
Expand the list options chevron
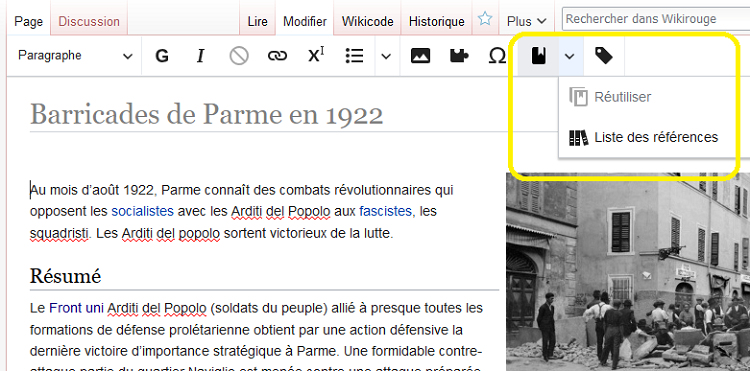tap(386, 56)
